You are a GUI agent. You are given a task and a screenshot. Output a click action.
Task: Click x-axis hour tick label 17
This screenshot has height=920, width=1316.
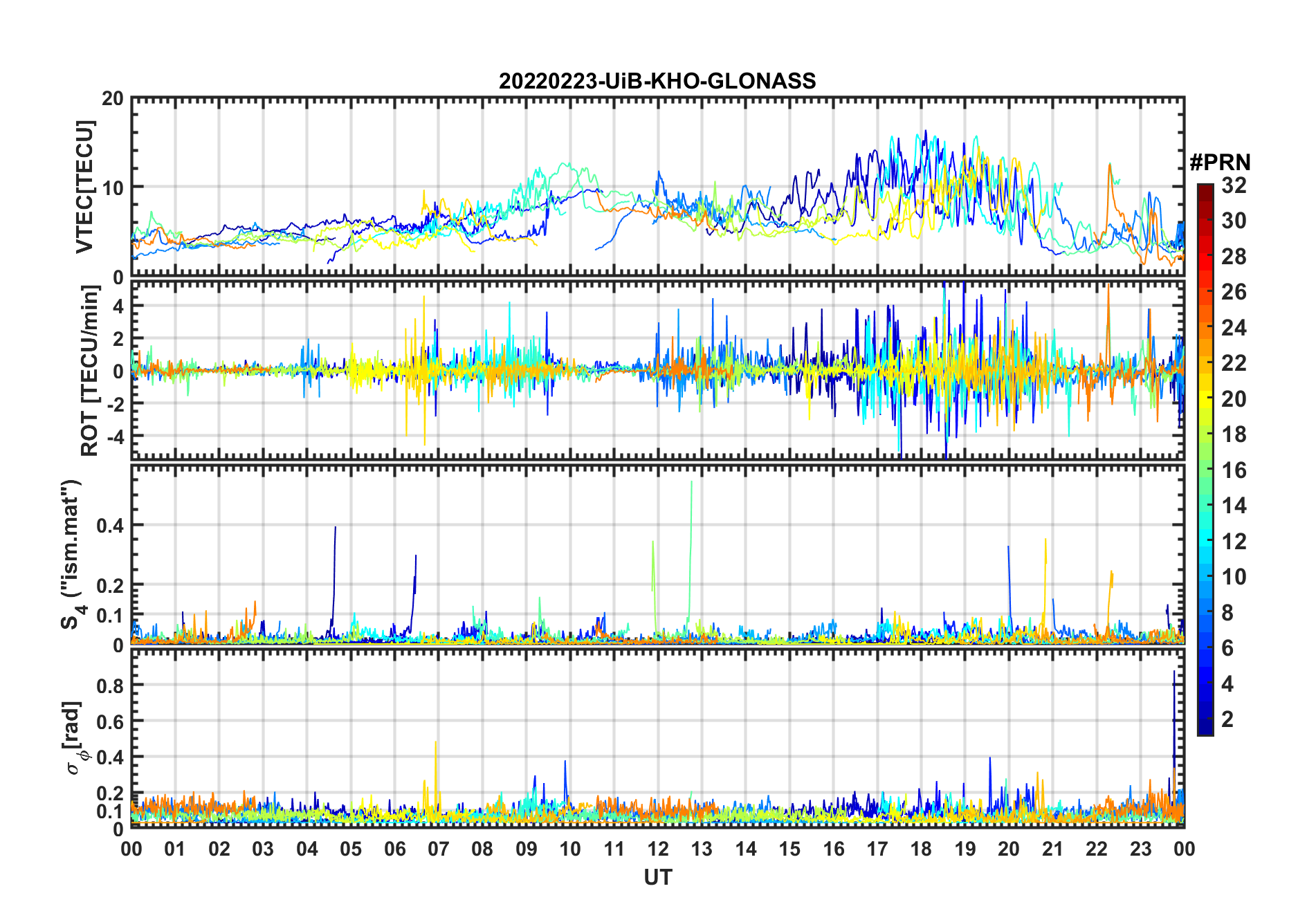click(877, 849)
